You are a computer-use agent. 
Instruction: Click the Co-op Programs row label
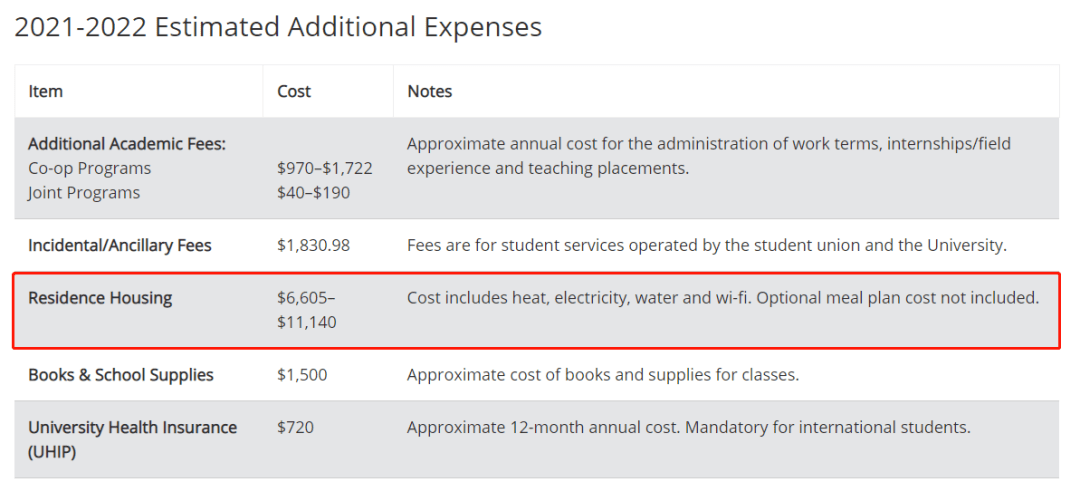90,168
